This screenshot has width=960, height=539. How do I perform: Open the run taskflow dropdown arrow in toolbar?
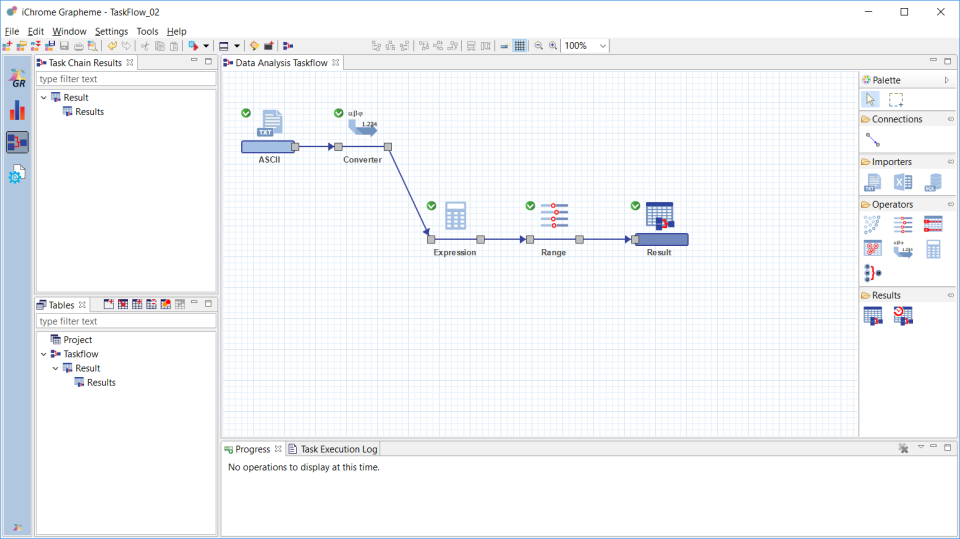(x=206, y=46)
